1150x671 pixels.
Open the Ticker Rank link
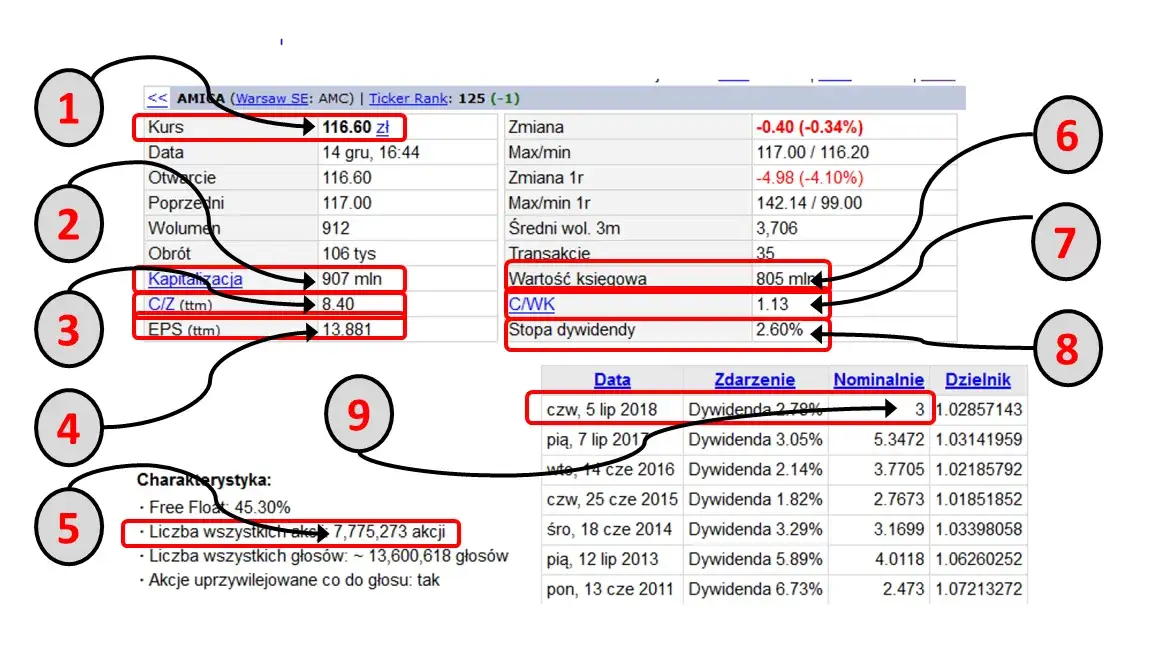coord(408,98)
